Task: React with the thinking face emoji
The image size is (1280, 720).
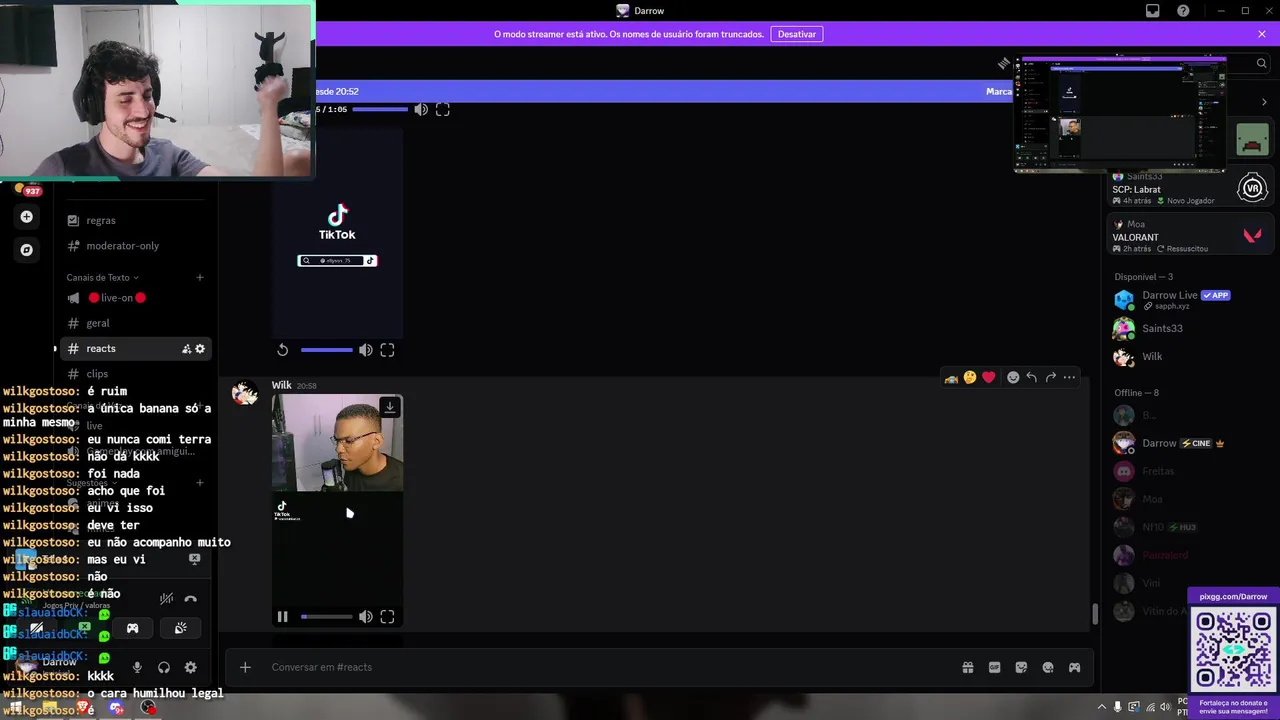Action: click(970, 378)
